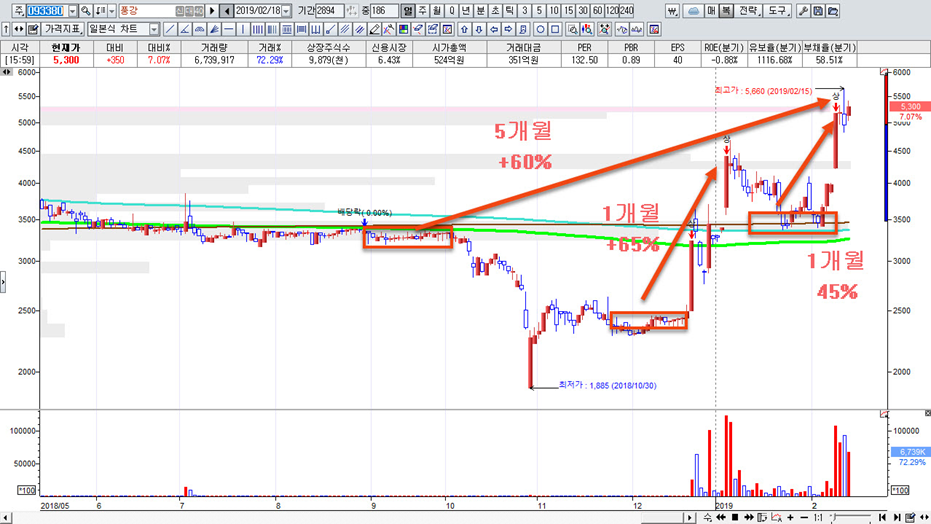Viewport: 931px width, 524px height.
Task: Select the horizontal line tool
Action: tap(229, 28)
